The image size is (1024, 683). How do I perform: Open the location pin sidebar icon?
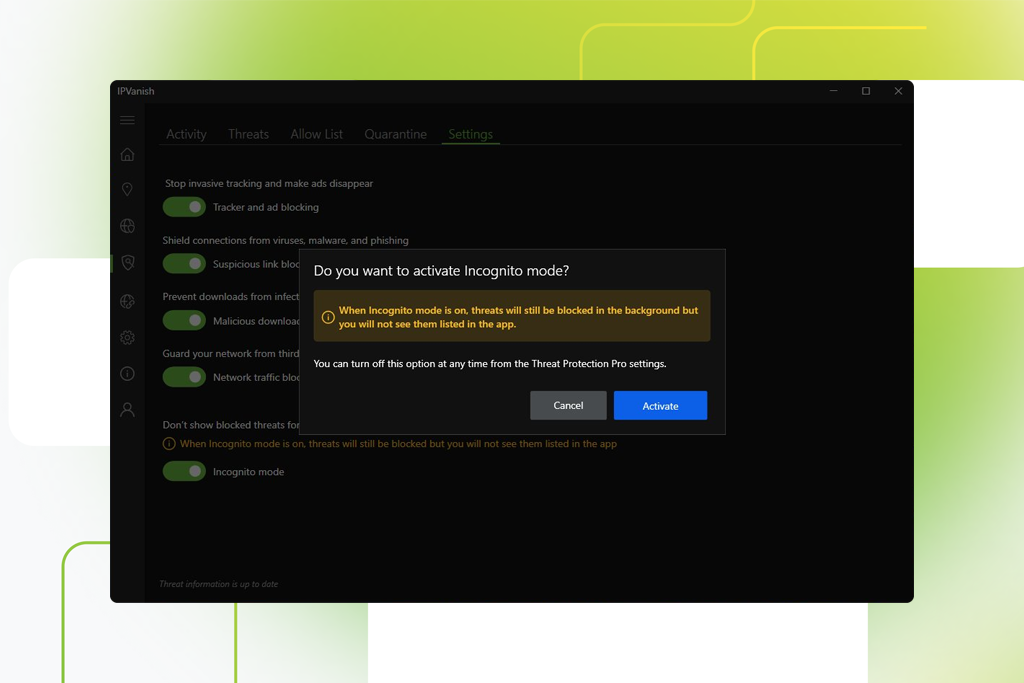127,189
